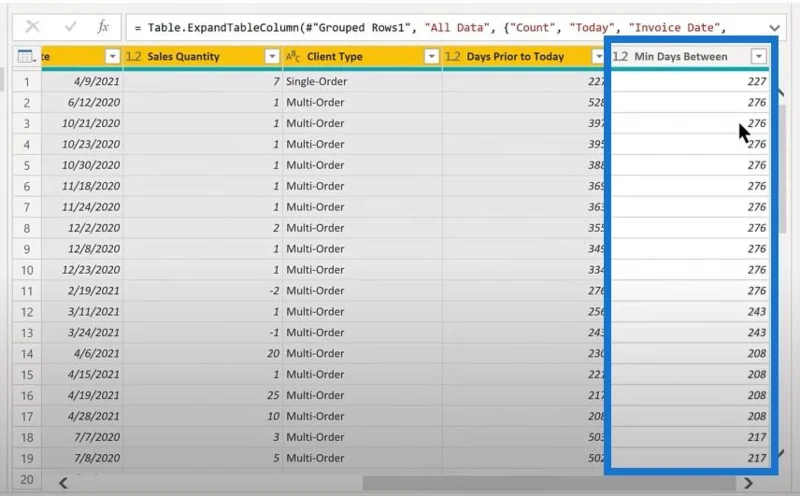The image size is (800, 496).
Task: Click the horizontal scroll left arrow
Action: [63, 483]
